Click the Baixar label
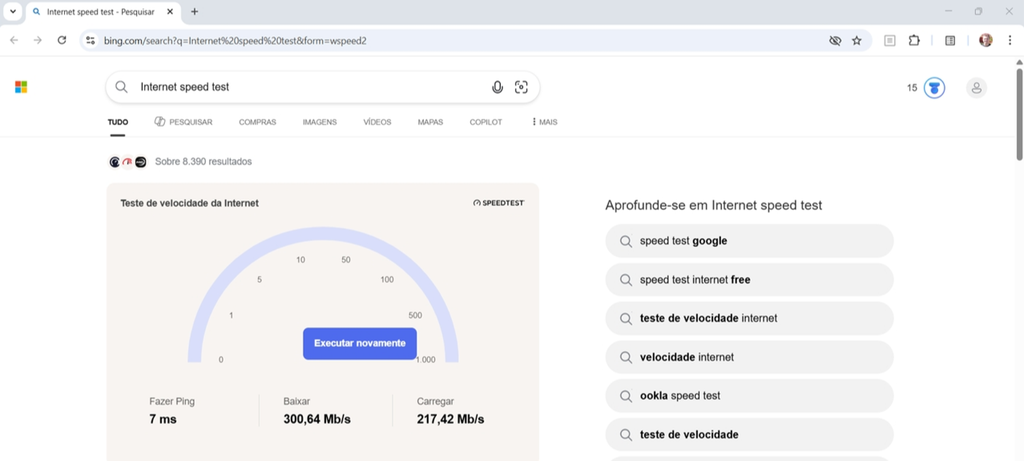The height and width of the screenshot is (461, 1024). tap(296, 402)
